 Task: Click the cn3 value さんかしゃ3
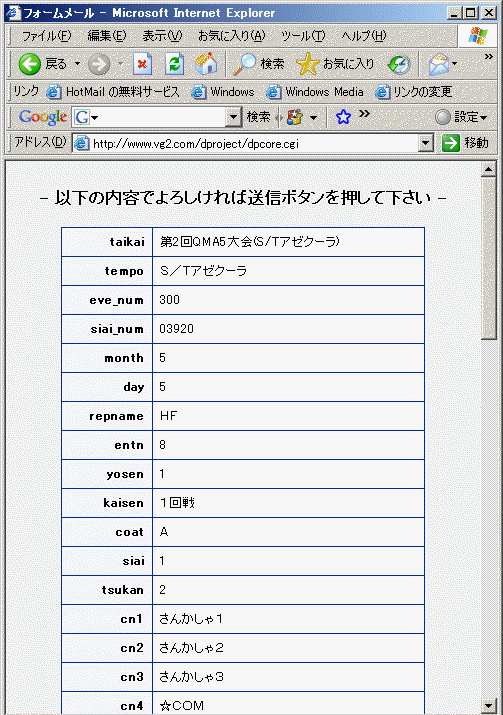(x=191, y=677)
